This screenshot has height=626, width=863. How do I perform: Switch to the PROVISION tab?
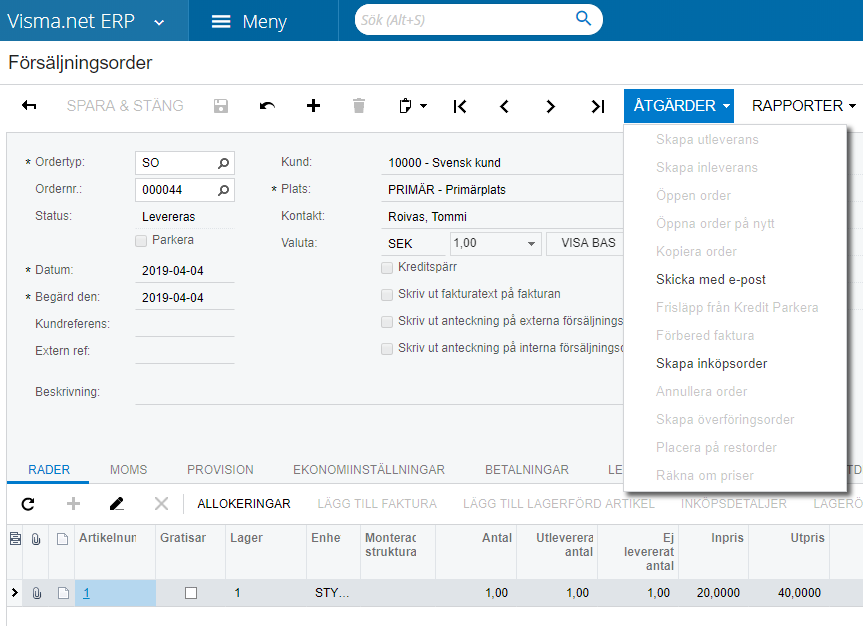pos(220,470)
